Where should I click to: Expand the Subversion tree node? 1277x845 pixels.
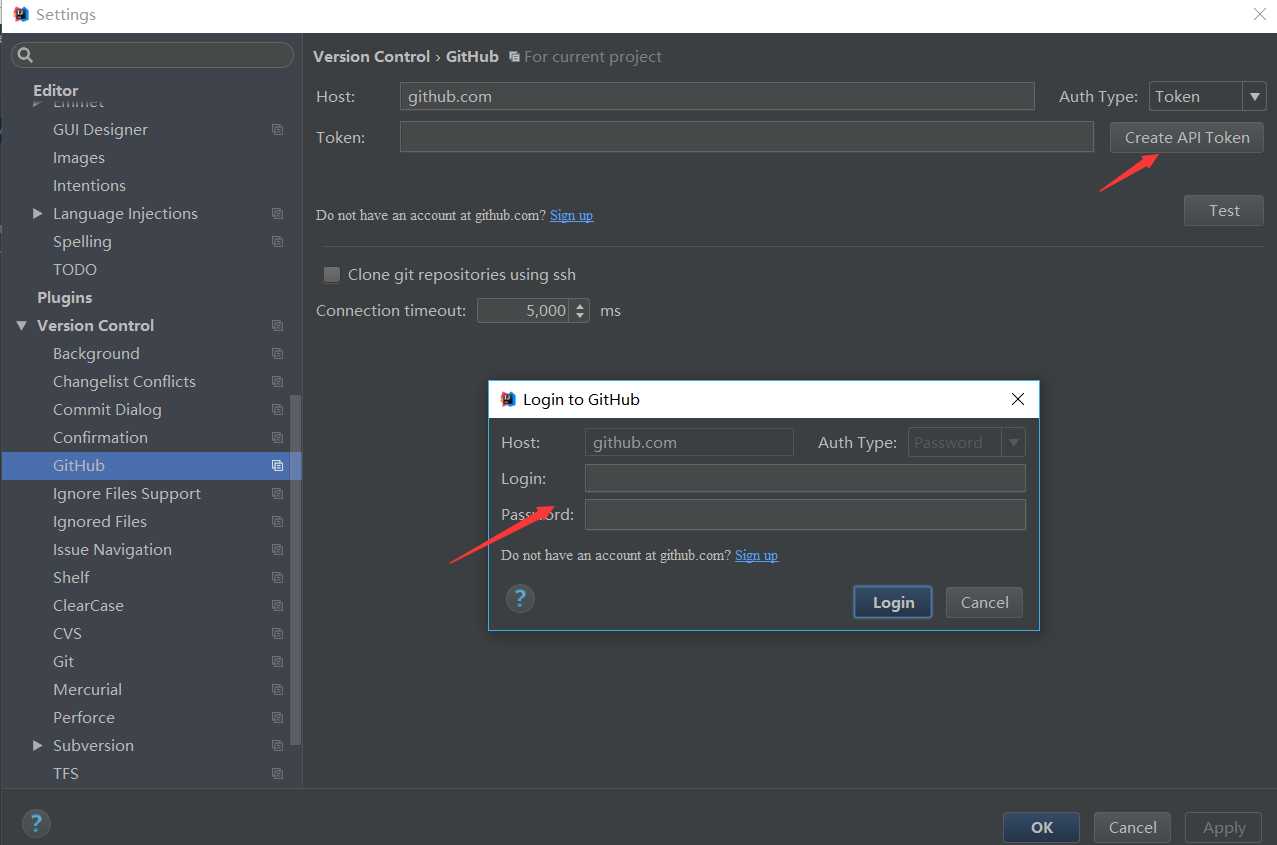tap(38, 746)
